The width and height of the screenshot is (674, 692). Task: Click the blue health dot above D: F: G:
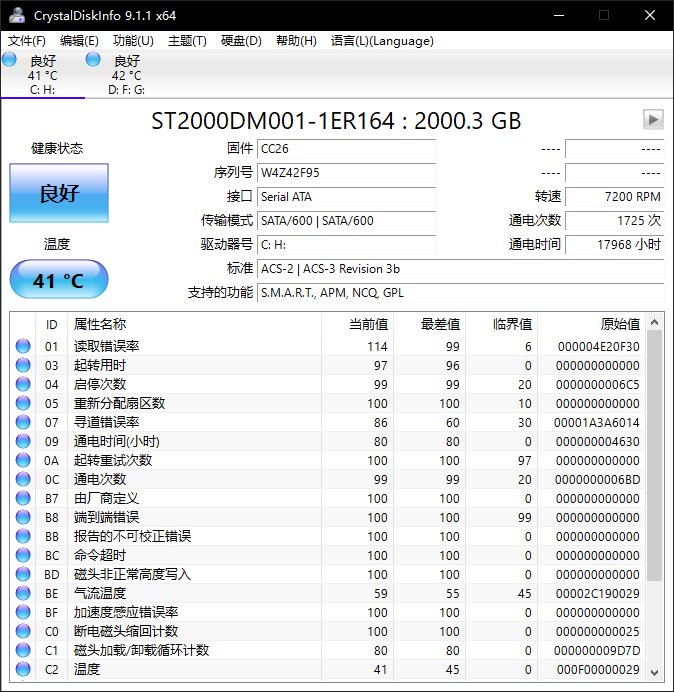coord(93,59)
